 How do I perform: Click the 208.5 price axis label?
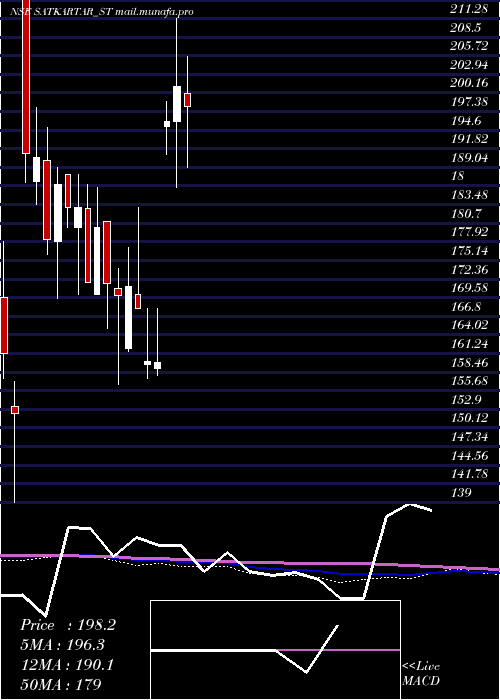(465, 28)
